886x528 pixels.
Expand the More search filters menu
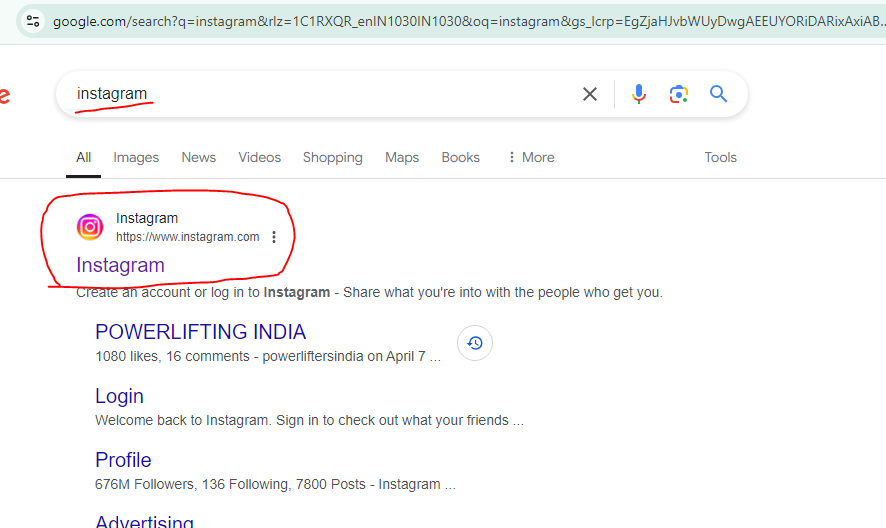tap(531, 157)
